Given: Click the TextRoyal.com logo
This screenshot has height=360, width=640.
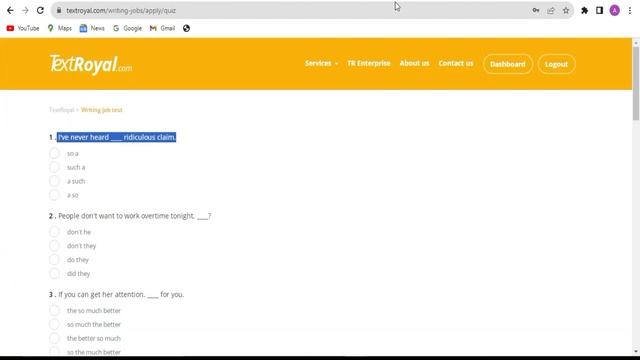Looking at the screenshot, I should pyautogui.click(x=91, y=64).
